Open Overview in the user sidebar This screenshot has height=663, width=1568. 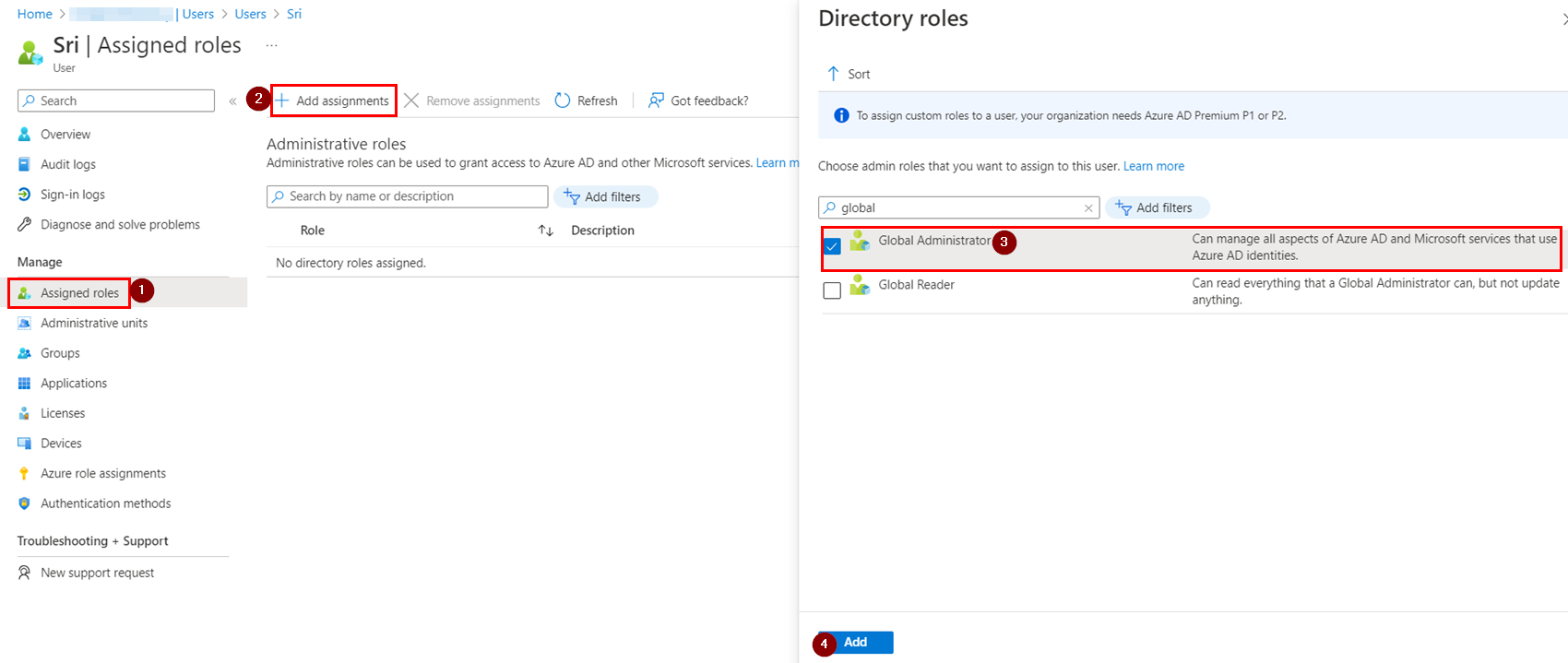coord(65,135)
